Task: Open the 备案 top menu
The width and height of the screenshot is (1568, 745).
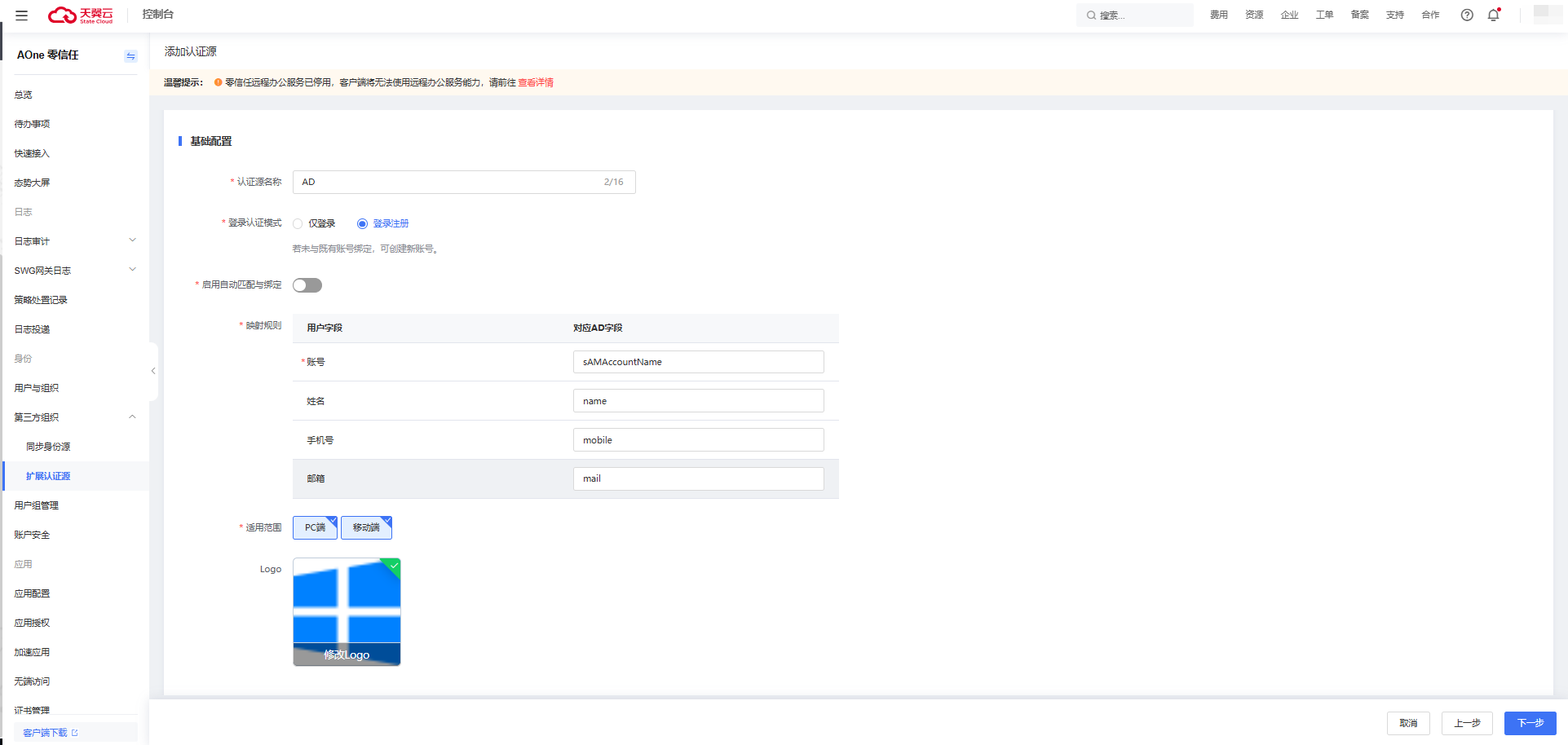Action: pos(1359,15)
